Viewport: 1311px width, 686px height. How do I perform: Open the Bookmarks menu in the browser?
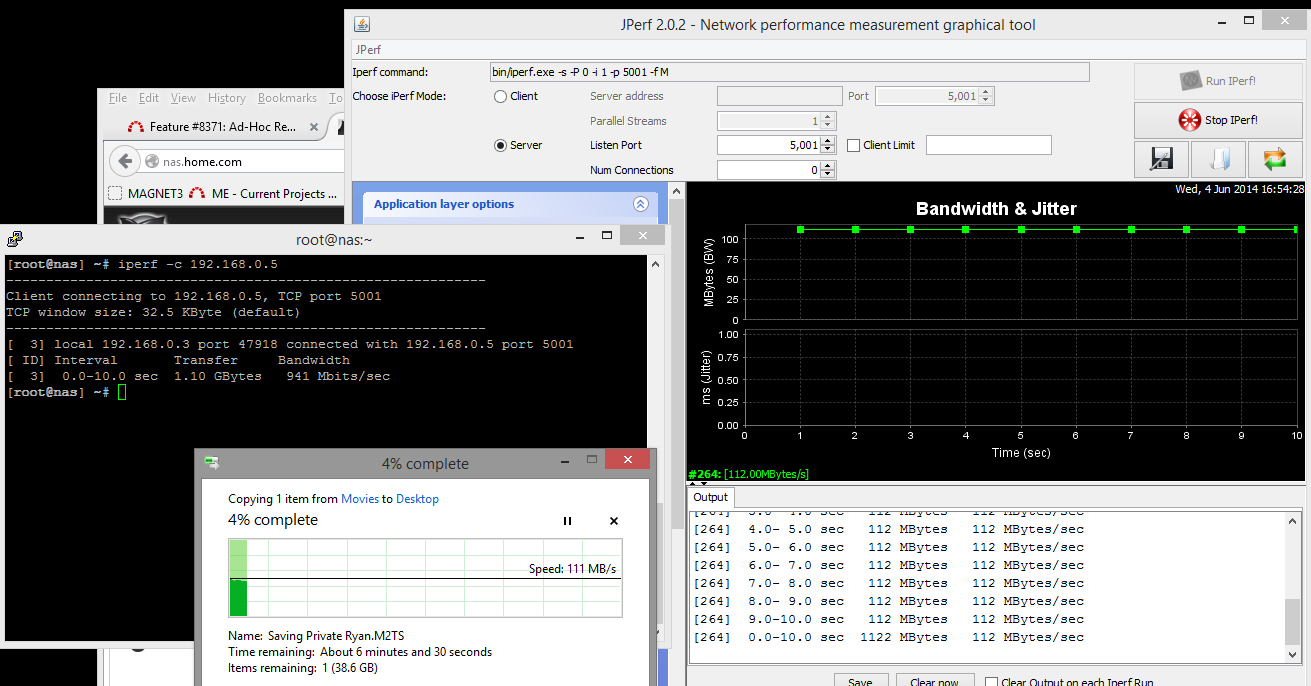287,98
